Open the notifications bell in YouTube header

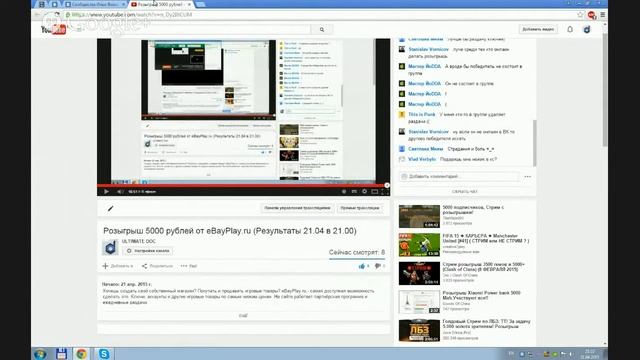pyautogui.click(x=570, y=29)
